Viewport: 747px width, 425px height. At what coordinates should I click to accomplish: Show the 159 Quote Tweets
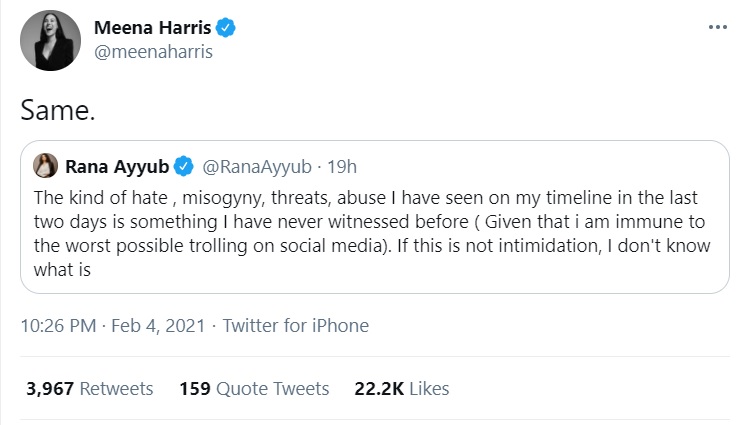pyautogui.click(x=254, y=388)
